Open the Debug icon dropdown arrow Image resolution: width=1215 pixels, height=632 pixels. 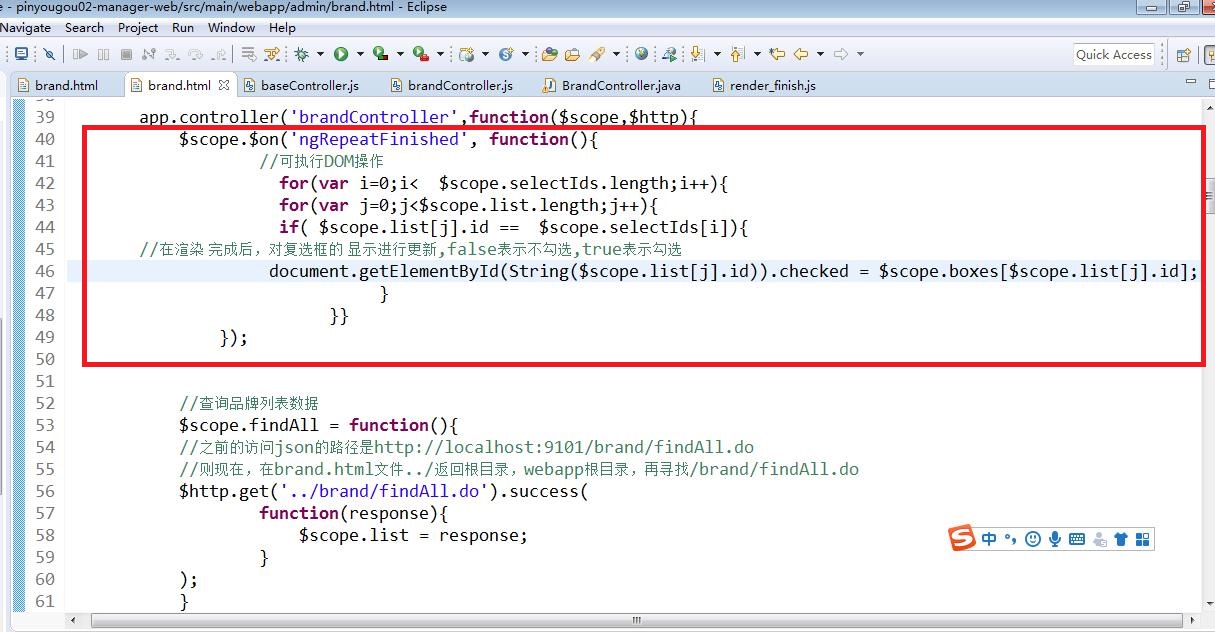(320, 54)
